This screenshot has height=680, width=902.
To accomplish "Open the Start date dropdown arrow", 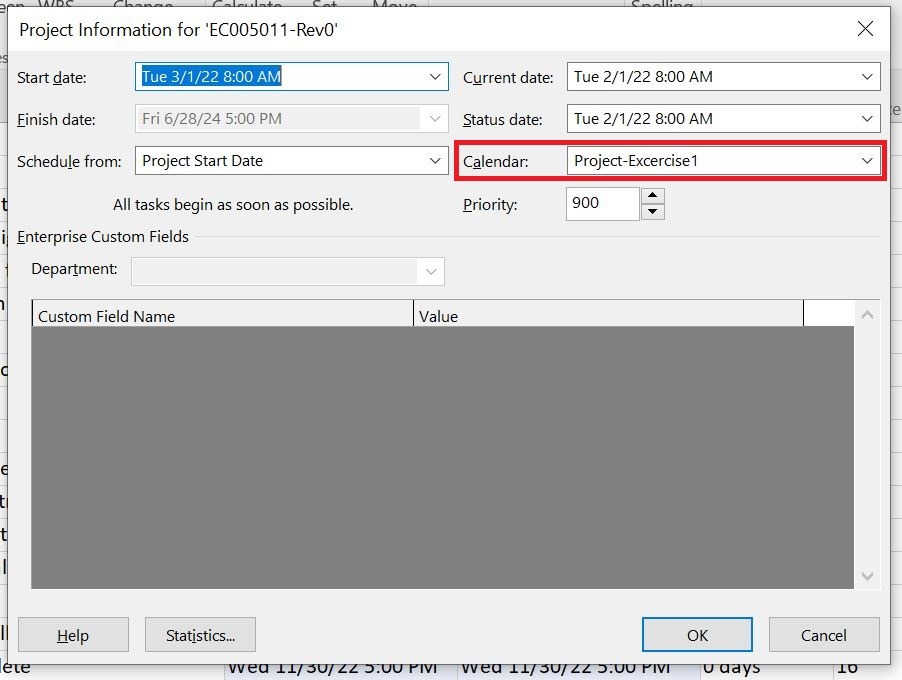I will click(435, 77).
